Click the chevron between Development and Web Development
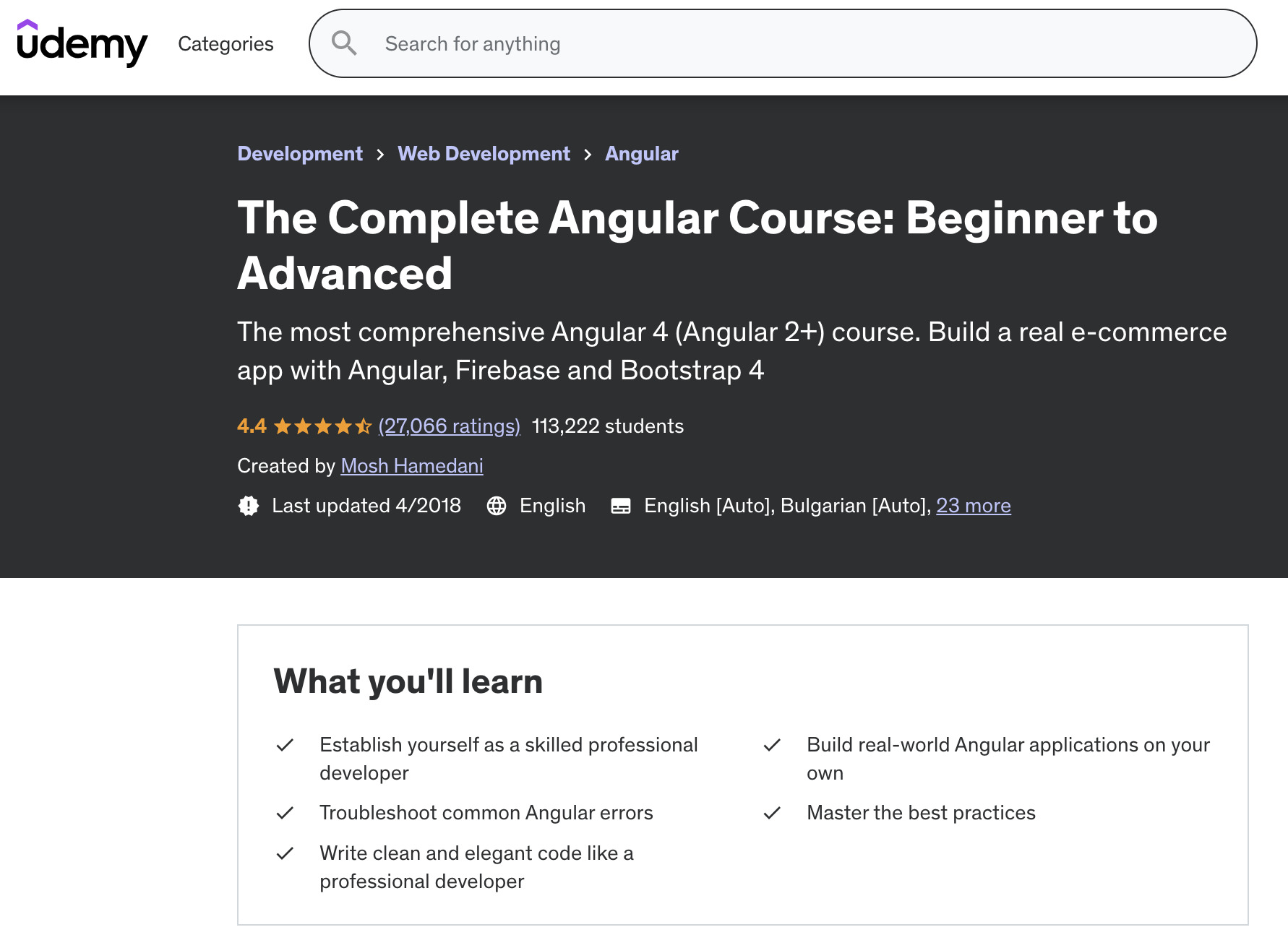This screenshot has width=1288, height=948. point(380,154)
